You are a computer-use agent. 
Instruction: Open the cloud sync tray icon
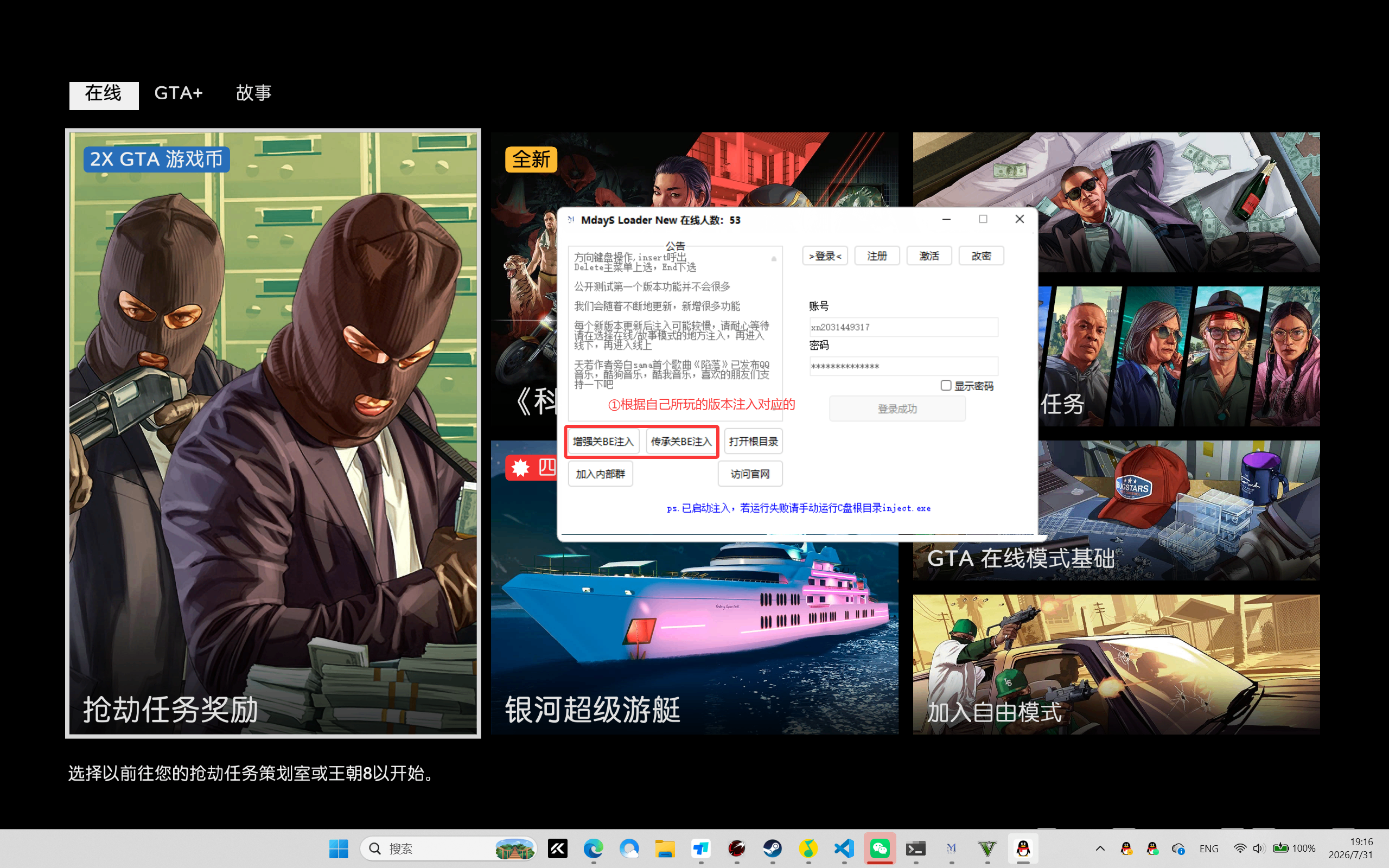[x=1178, y=848]
